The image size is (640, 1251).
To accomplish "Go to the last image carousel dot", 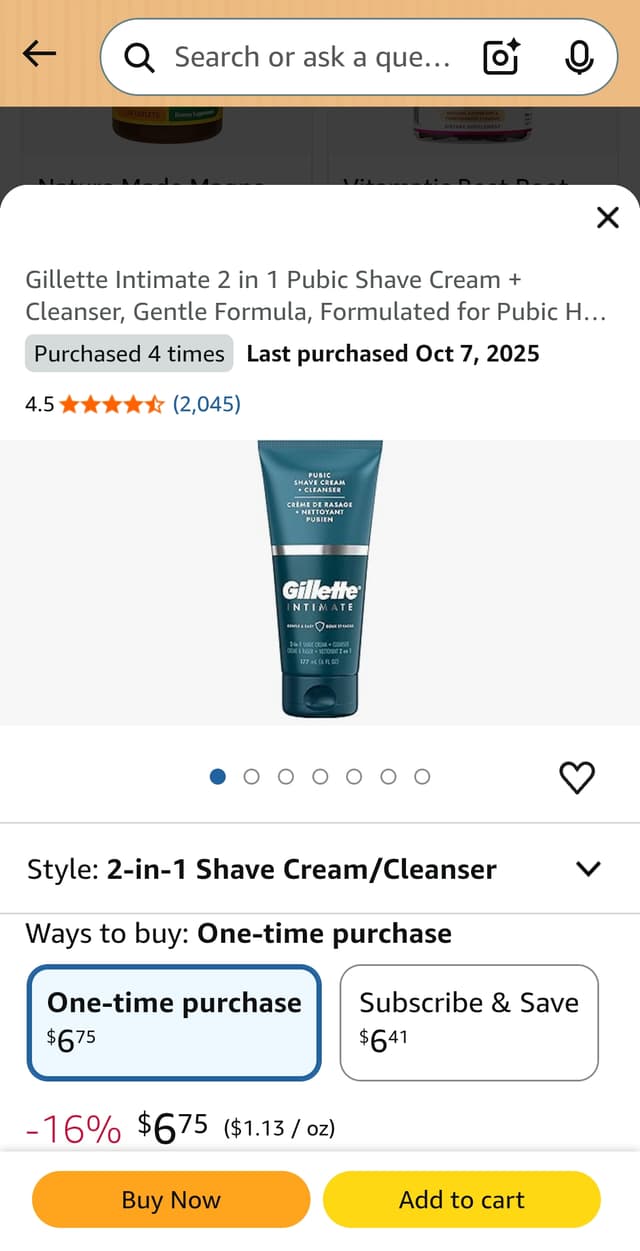I will 422,776.
